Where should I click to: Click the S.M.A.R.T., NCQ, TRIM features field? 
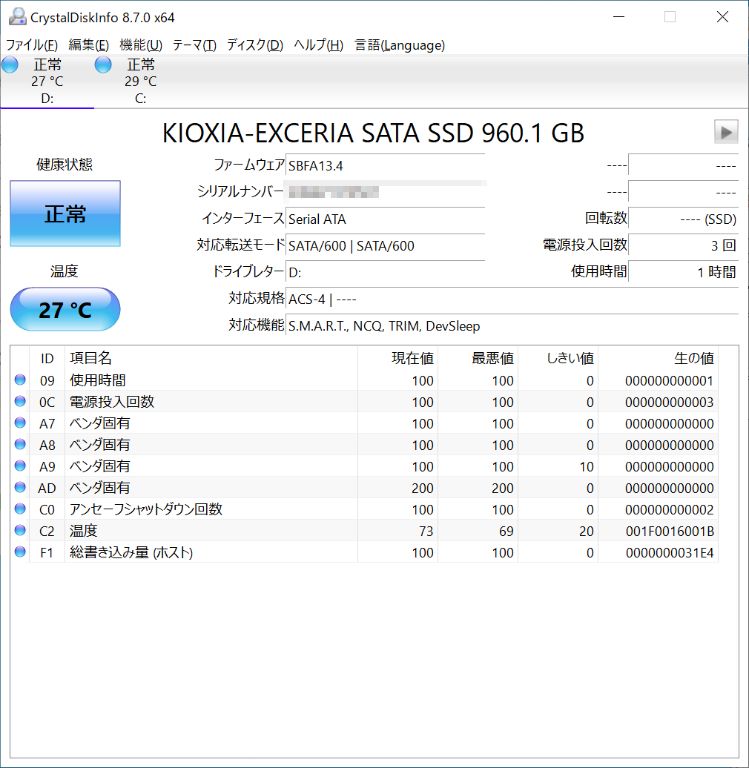click(x=512, y=326)
